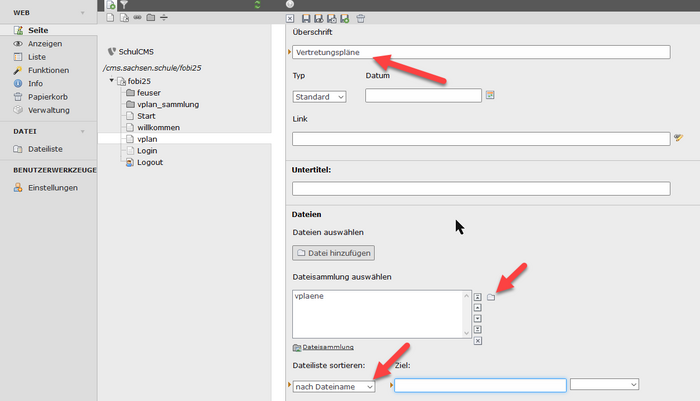Collapse the fobi25 tree node
The image size is (700, 401).
112,81
